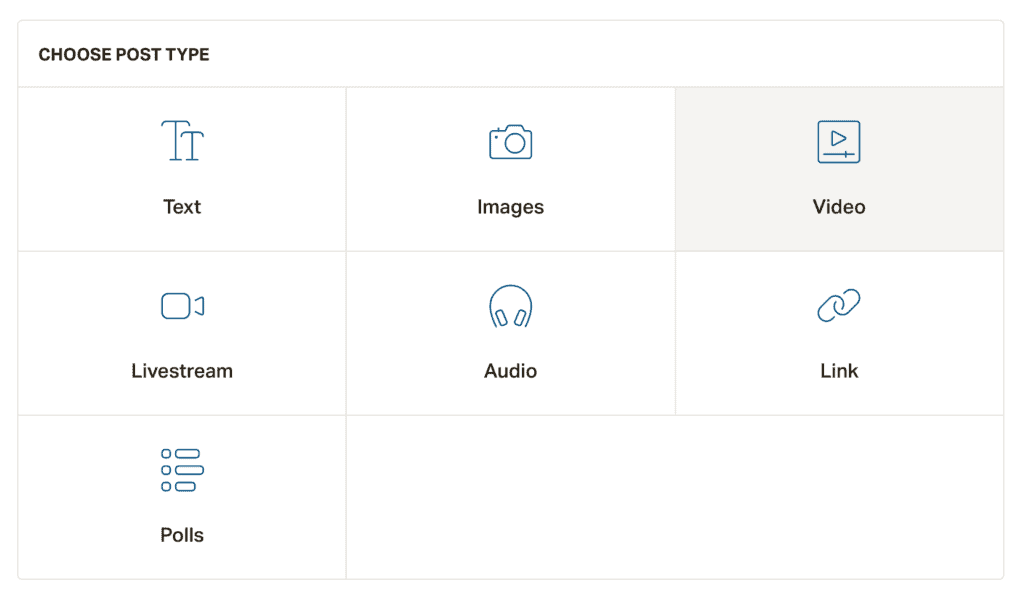Click the chain Link icon
Image resolution: width=1024 pixels, height=596 pixels.
click(838, 305)
